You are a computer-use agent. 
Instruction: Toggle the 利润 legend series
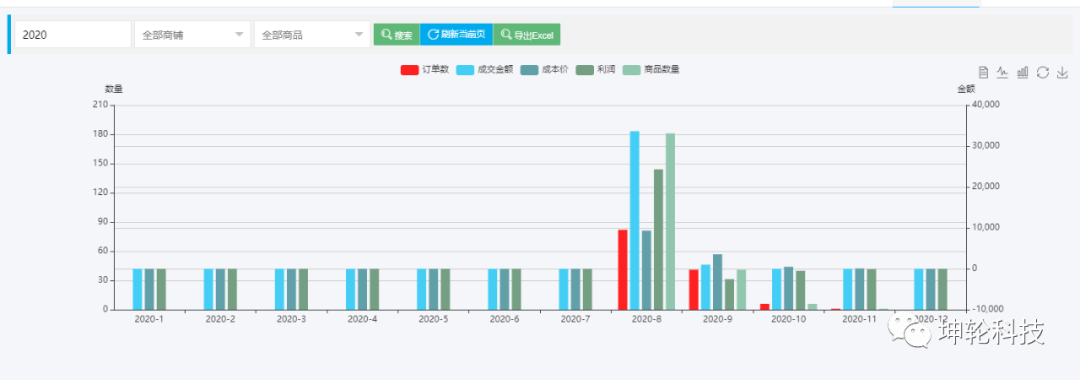595,70
